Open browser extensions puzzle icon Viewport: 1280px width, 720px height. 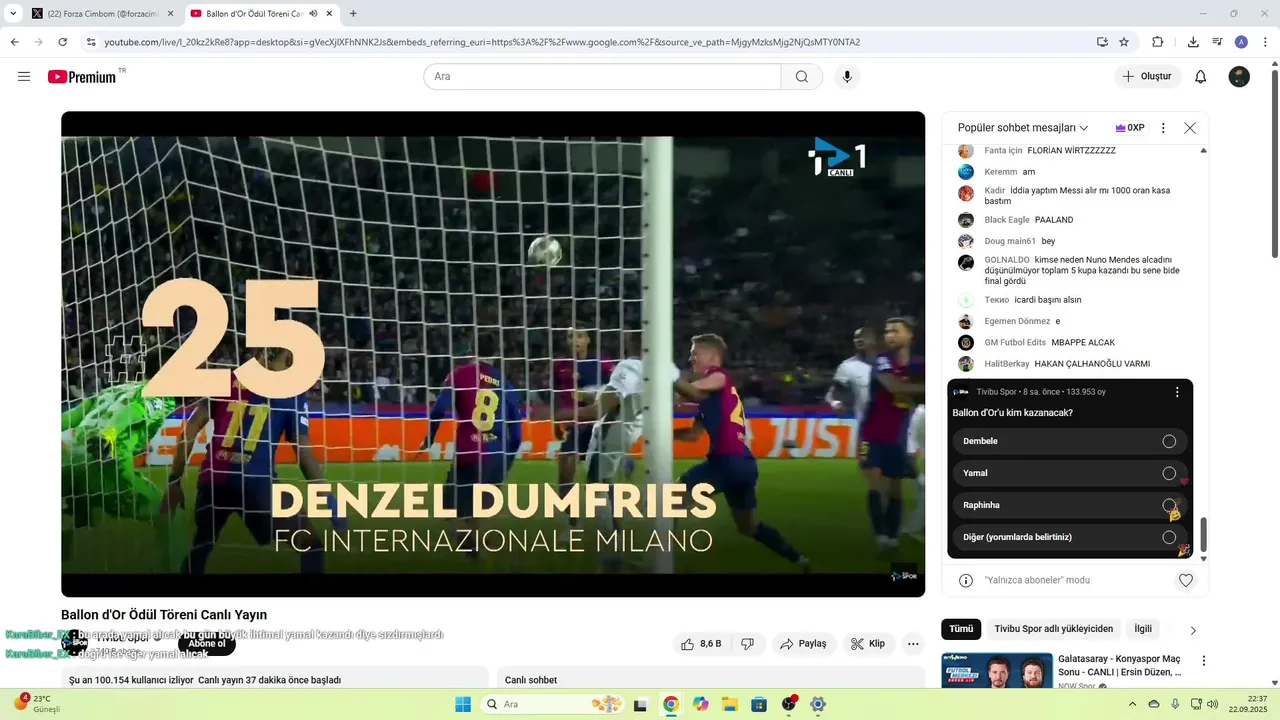[1158, 42]
